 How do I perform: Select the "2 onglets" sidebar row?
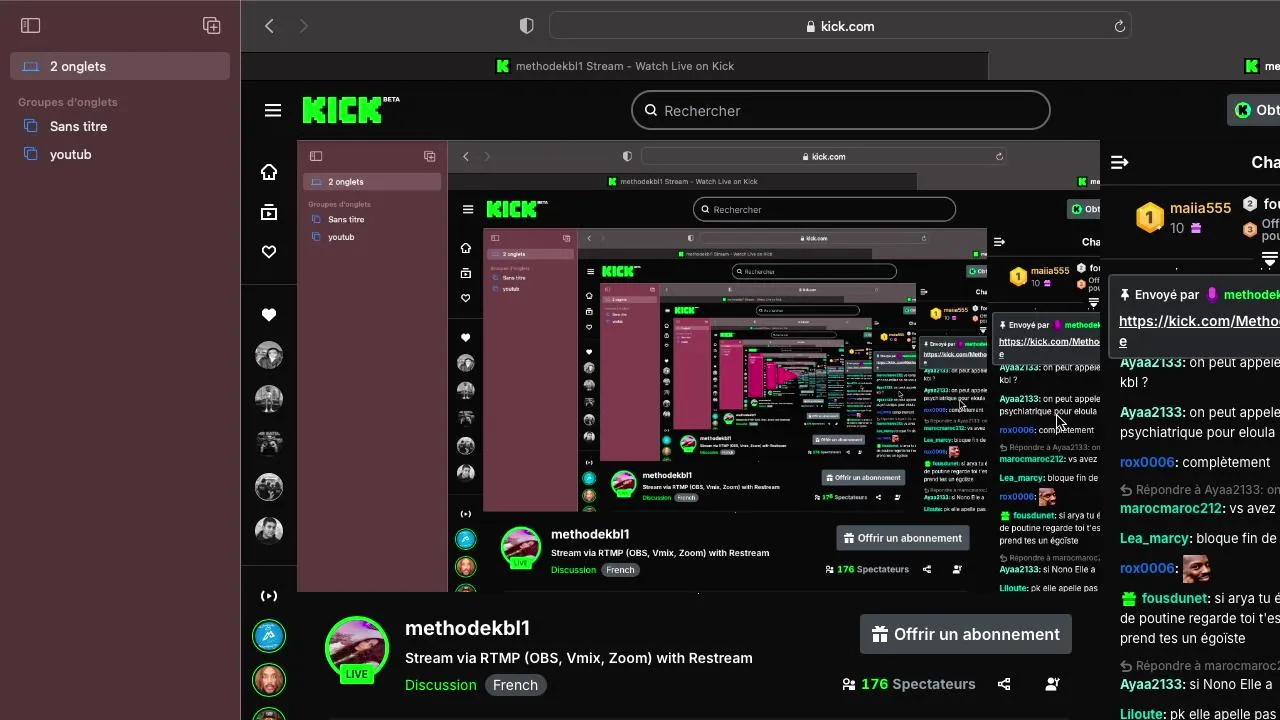(120, 66)
